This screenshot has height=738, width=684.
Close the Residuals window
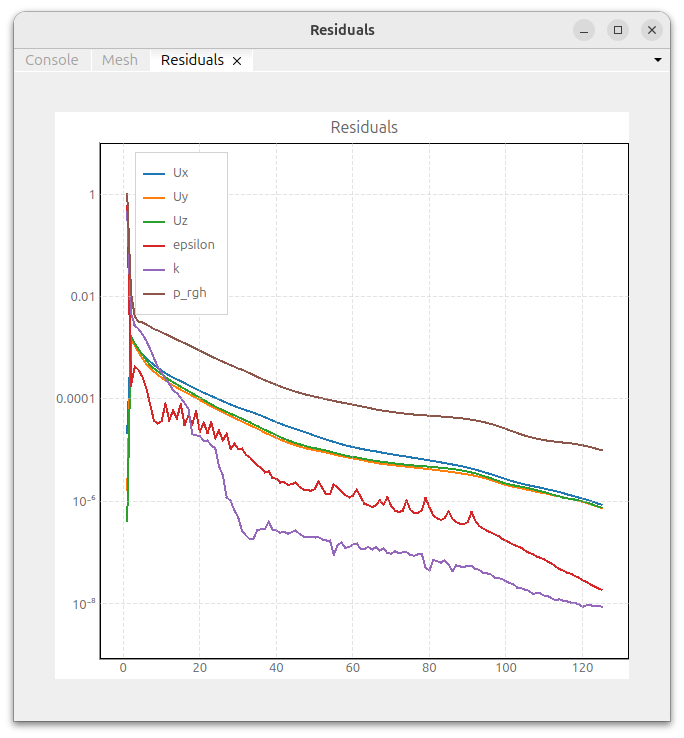[652, 30]
